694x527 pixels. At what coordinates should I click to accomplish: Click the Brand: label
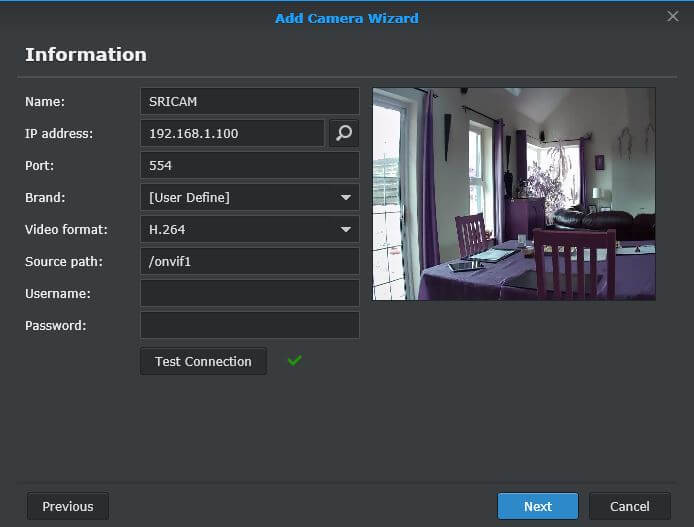[x=45, y=197]
